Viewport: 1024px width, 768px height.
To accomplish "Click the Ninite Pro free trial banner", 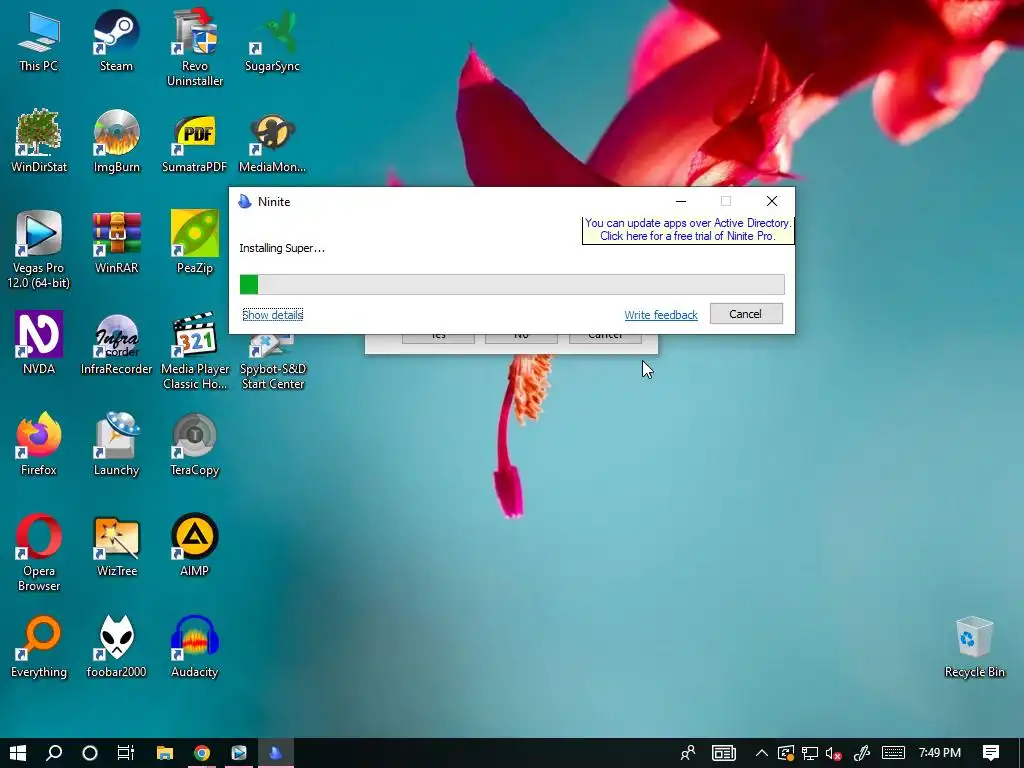I will point(688,230).
